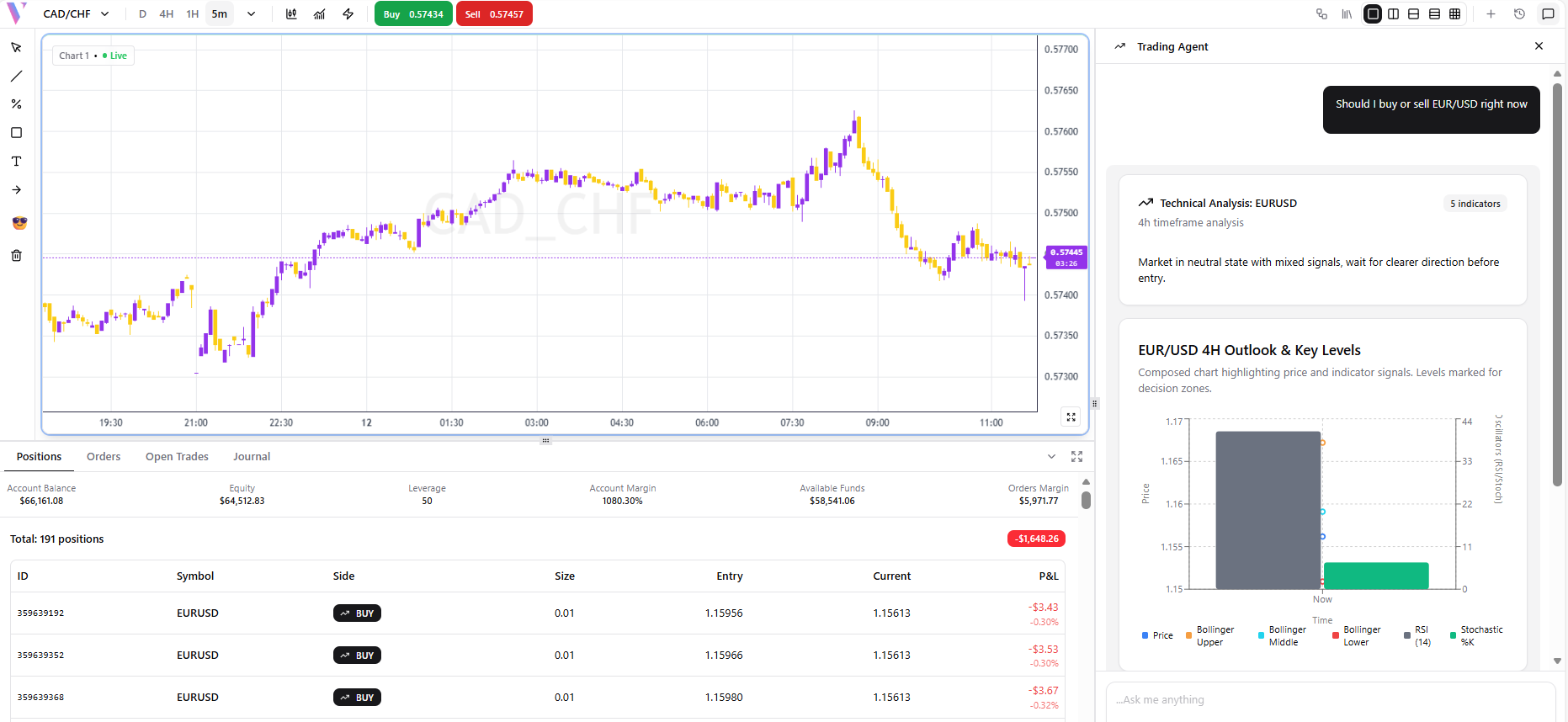
Task: Click the Price legend color swatch
Action: (x=1145, y=636)
